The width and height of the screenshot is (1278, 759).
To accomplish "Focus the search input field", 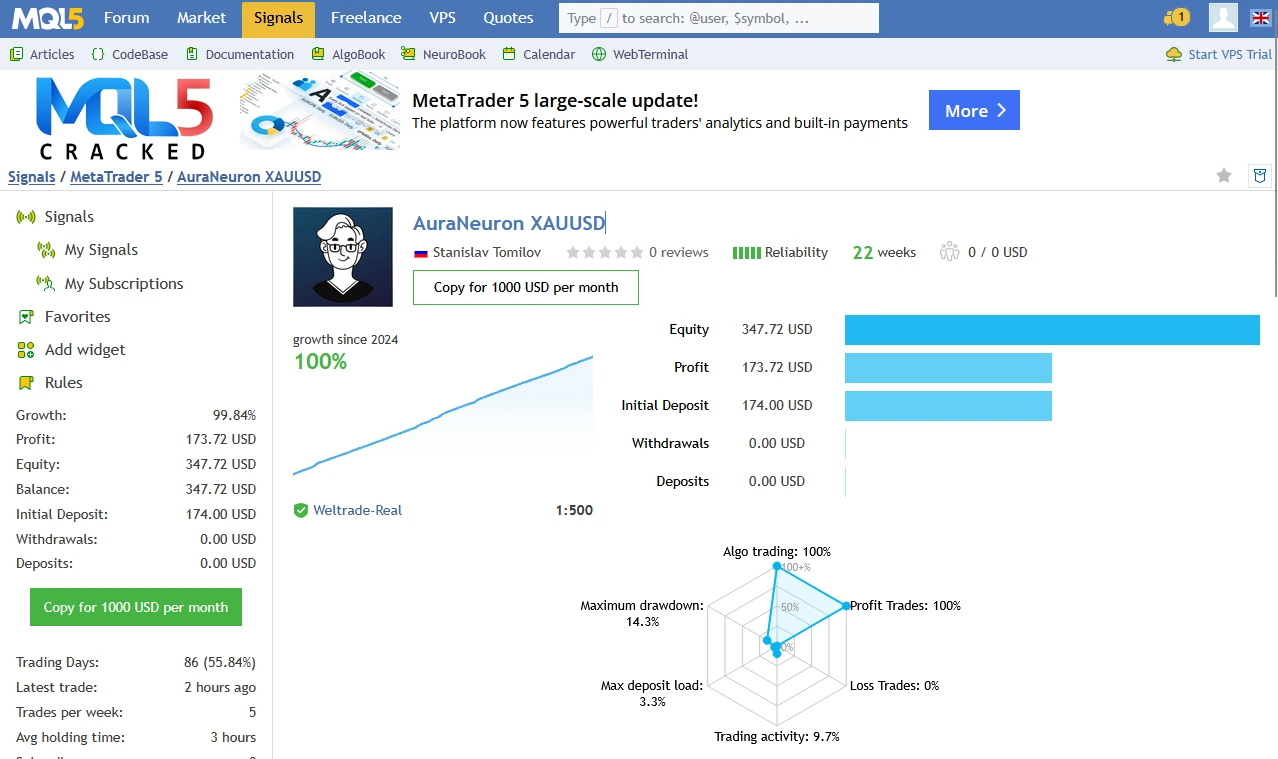I will (719, 18).
